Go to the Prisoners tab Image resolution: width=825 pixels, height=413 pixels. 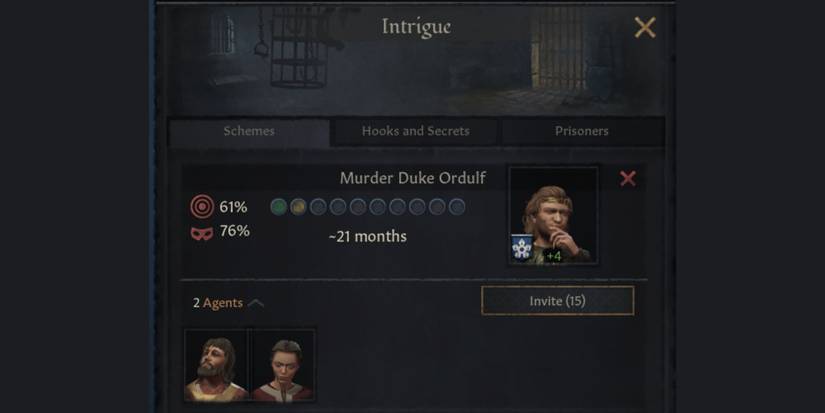click(x=581, y=131)
